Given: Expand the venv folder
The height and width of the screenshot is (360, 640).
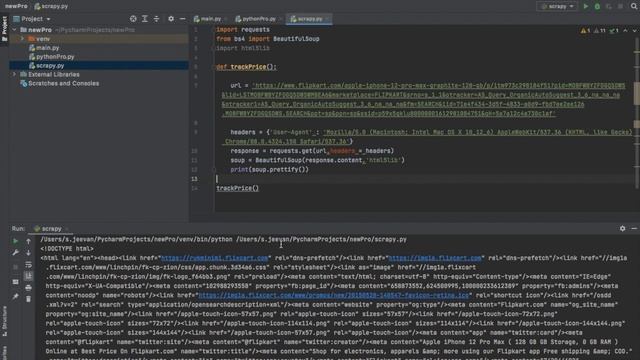Looking at the screenshot, I should click(x=22, y=39).
